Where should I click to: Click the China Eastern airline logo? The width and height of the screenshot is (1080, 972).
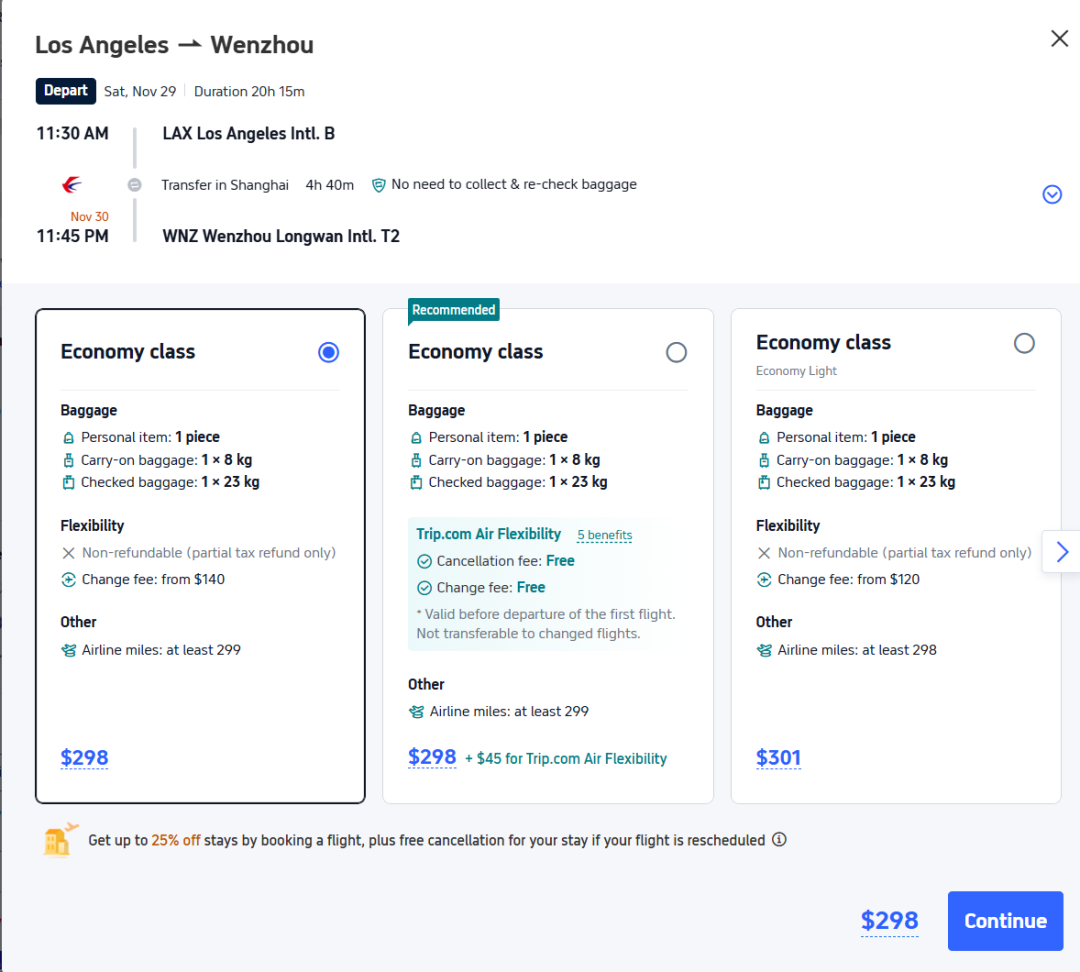coord(71,185)
